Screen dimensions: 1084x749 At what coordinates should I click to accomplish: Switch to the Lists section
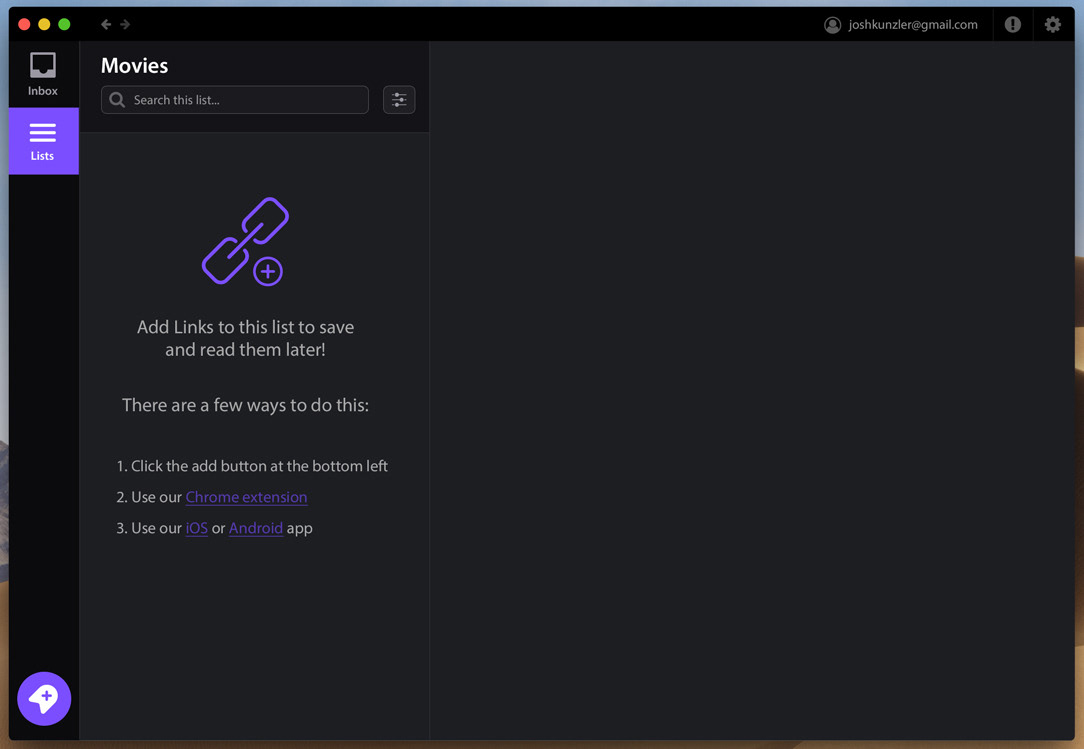(43, 141)
